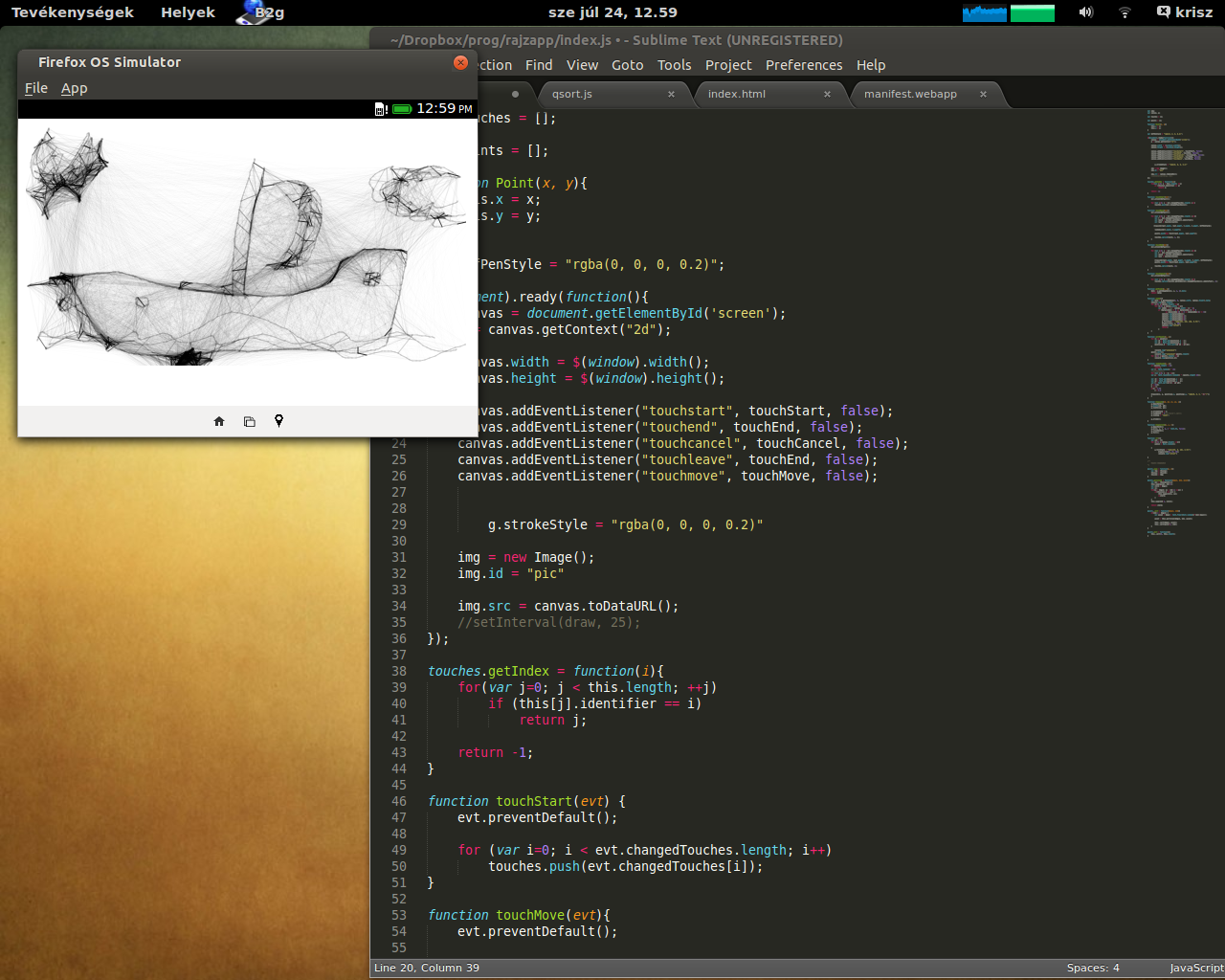Open the Preferences menu
Image resolution: width=1225 pixels, height=980 pixels.
[x=804, y=65]
